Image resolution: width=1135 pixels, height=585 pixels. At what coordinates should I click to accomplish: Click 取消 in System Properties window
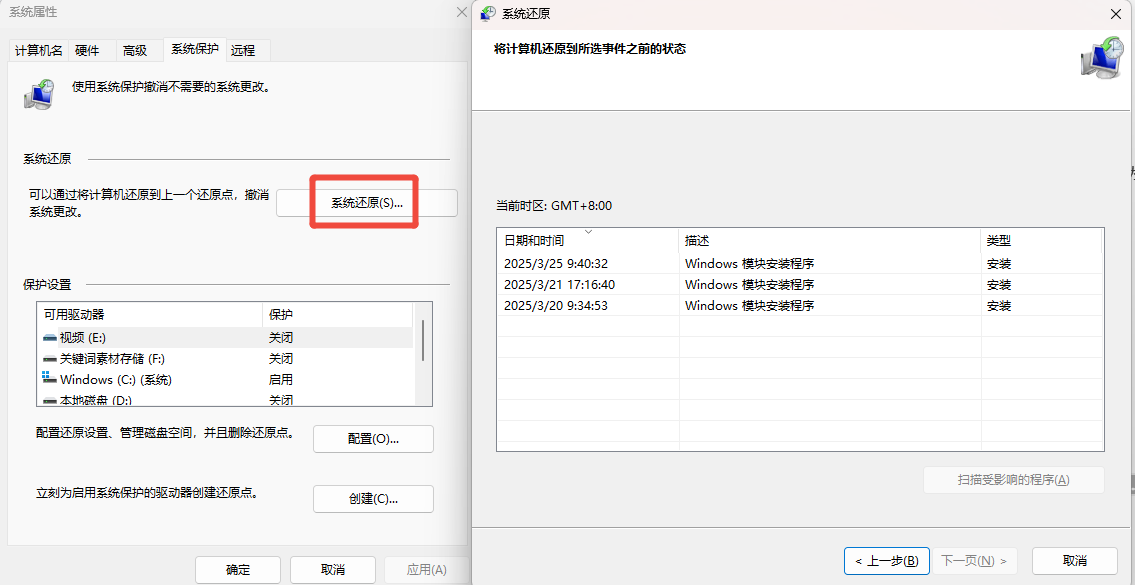(333, 570)
